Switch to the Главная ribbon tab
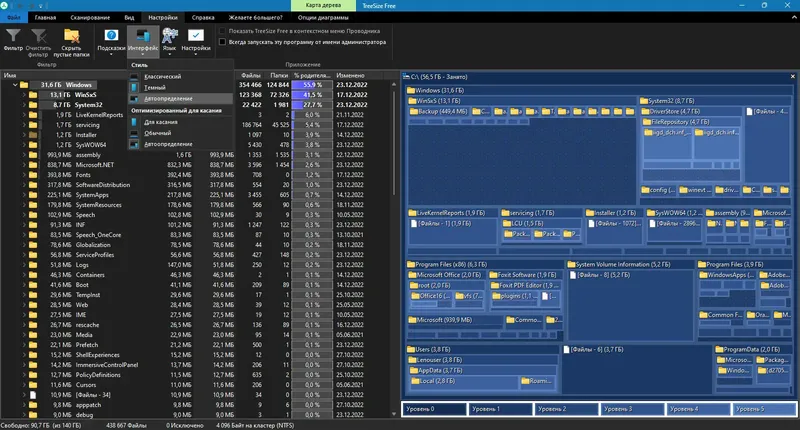Screen dimensions: 800x430 (45, 17)
